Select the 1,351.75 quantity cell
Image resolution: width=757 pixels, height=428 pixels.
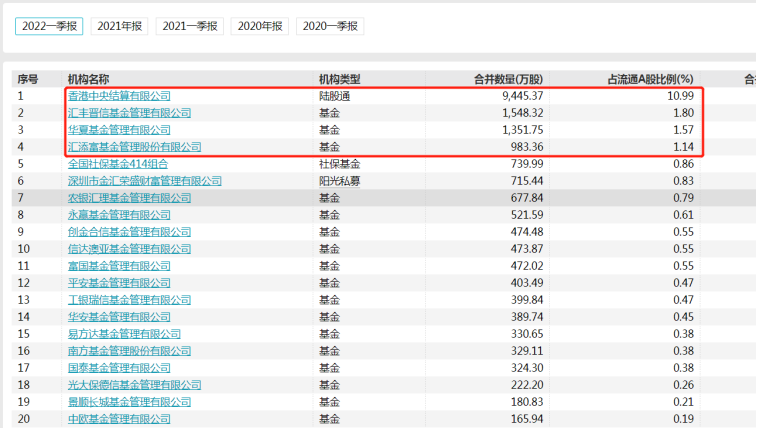pyautogui.click(x=523, y=130)
